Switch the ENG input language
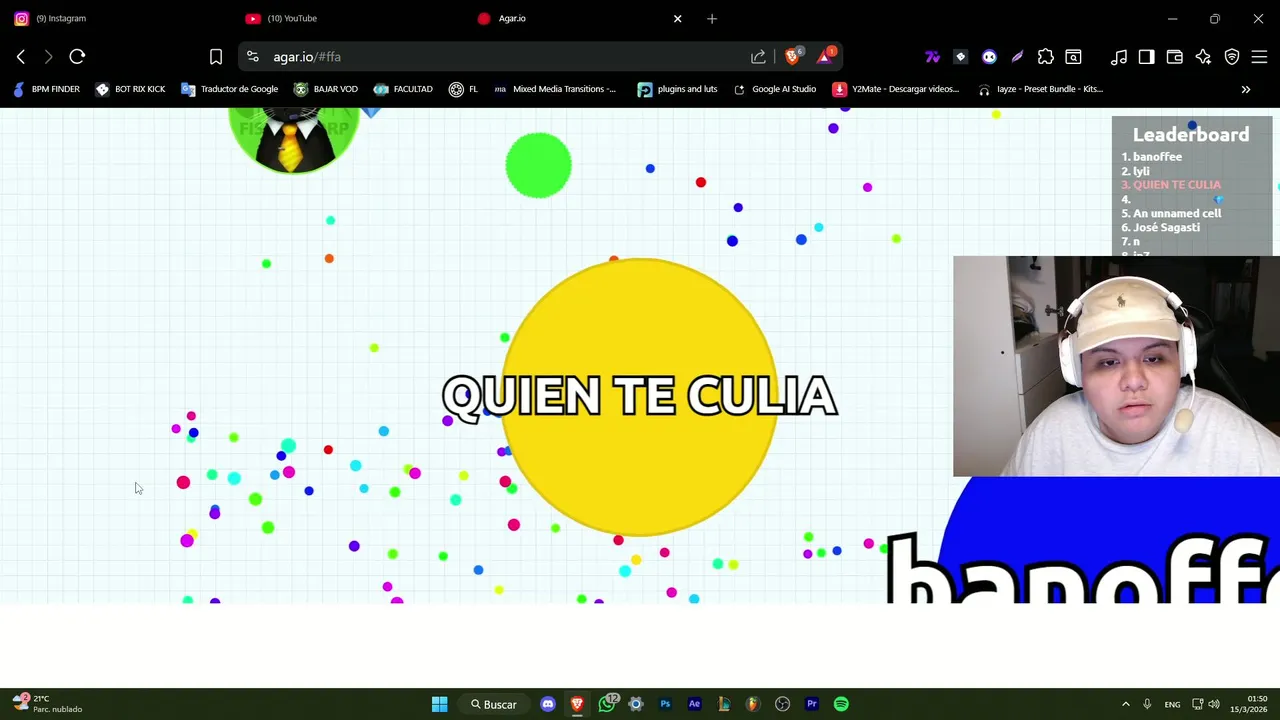Image resolution: width=1280 pixels, height=720 pixels. coord(1172,704)
